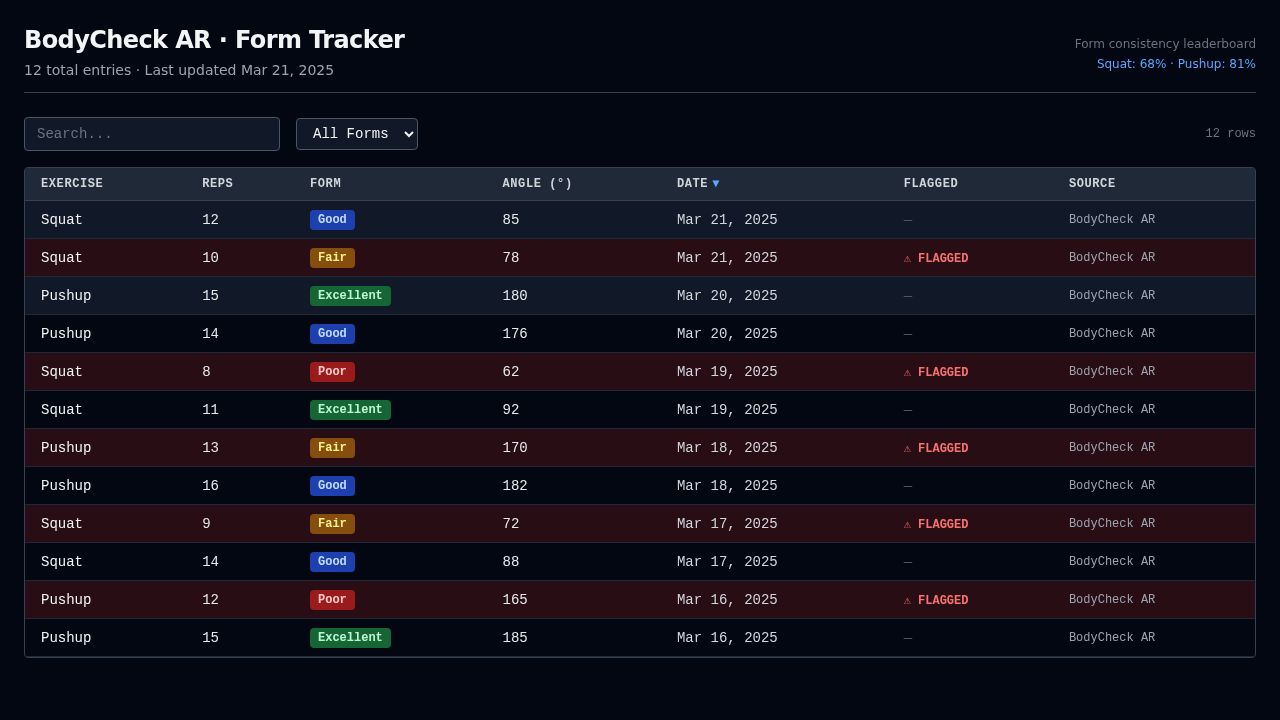
Task: Click Fair badge on Squat 10-rep row
Action: (332, 258)
